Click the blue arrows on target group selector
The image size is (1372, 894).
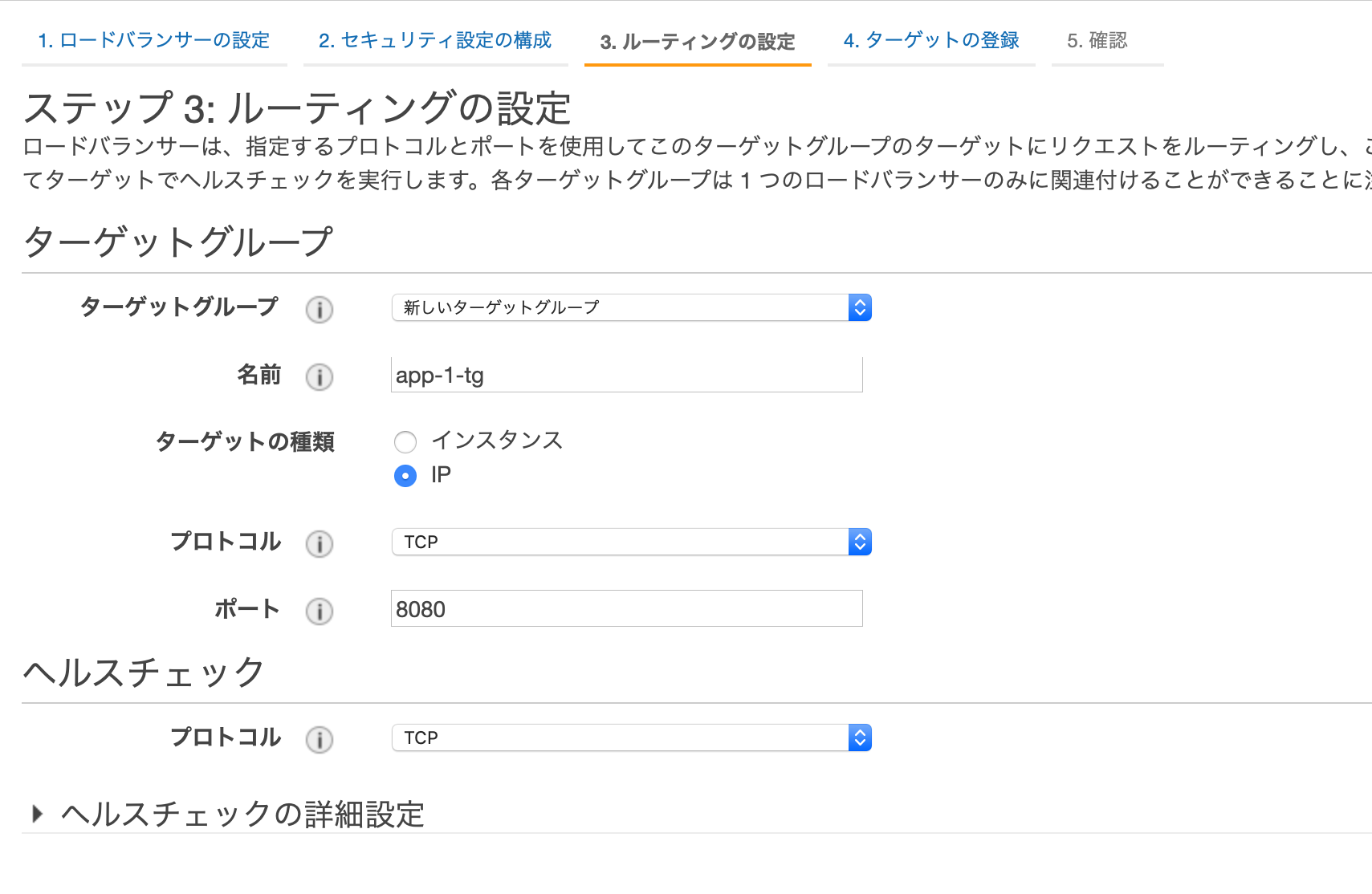point(859,307)
